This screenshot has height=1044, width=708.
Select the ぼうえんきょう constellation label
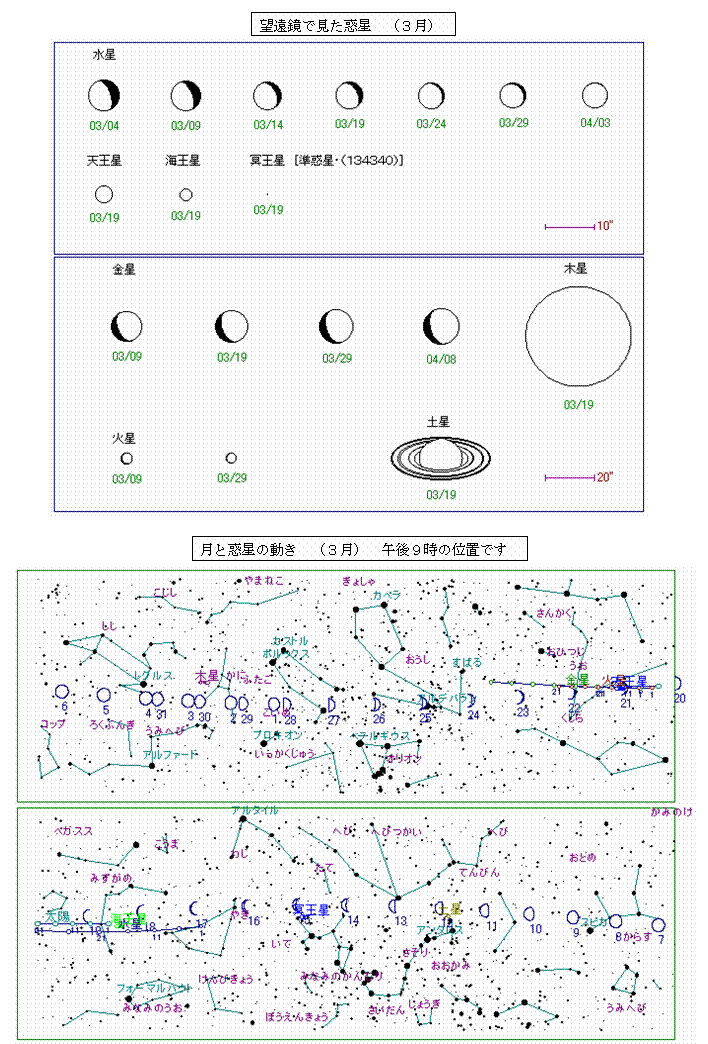[x=297, y=1017]
